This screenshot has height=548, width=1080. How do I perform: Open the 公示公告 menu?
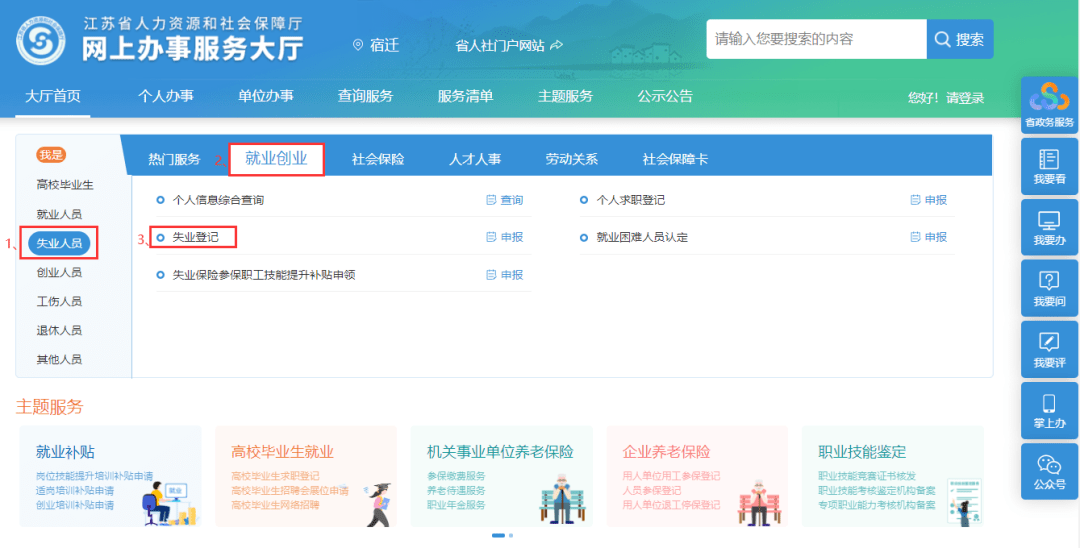tap(665, 96)
